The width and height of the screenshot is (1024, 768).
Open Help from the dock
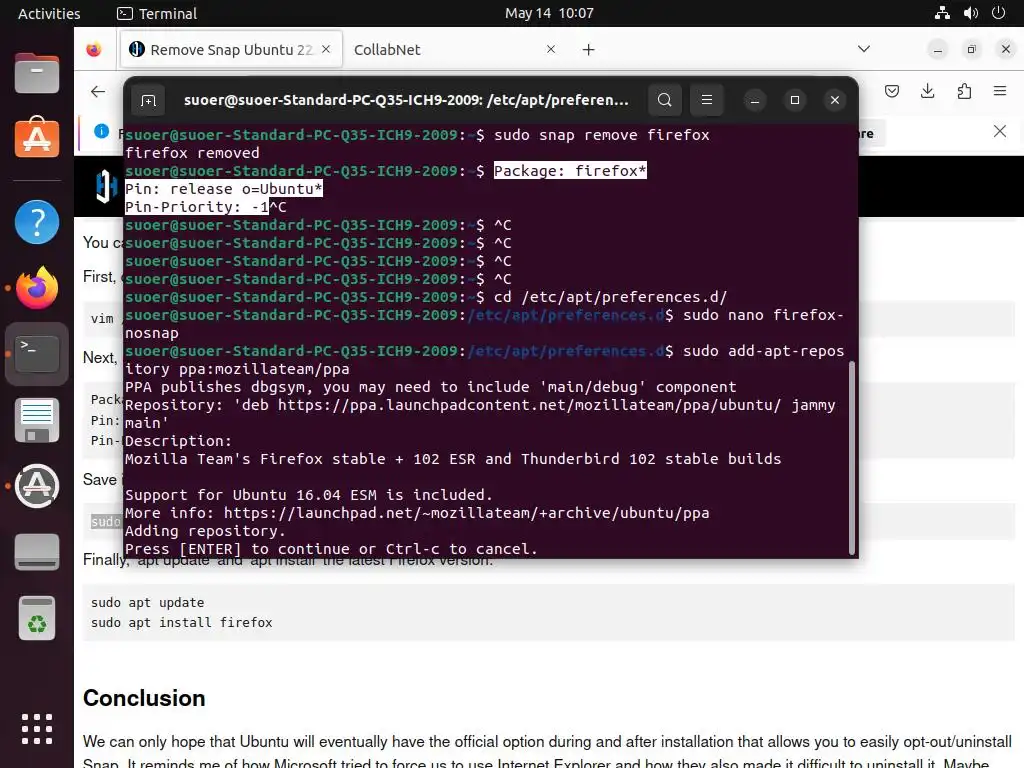pos(37,222)
